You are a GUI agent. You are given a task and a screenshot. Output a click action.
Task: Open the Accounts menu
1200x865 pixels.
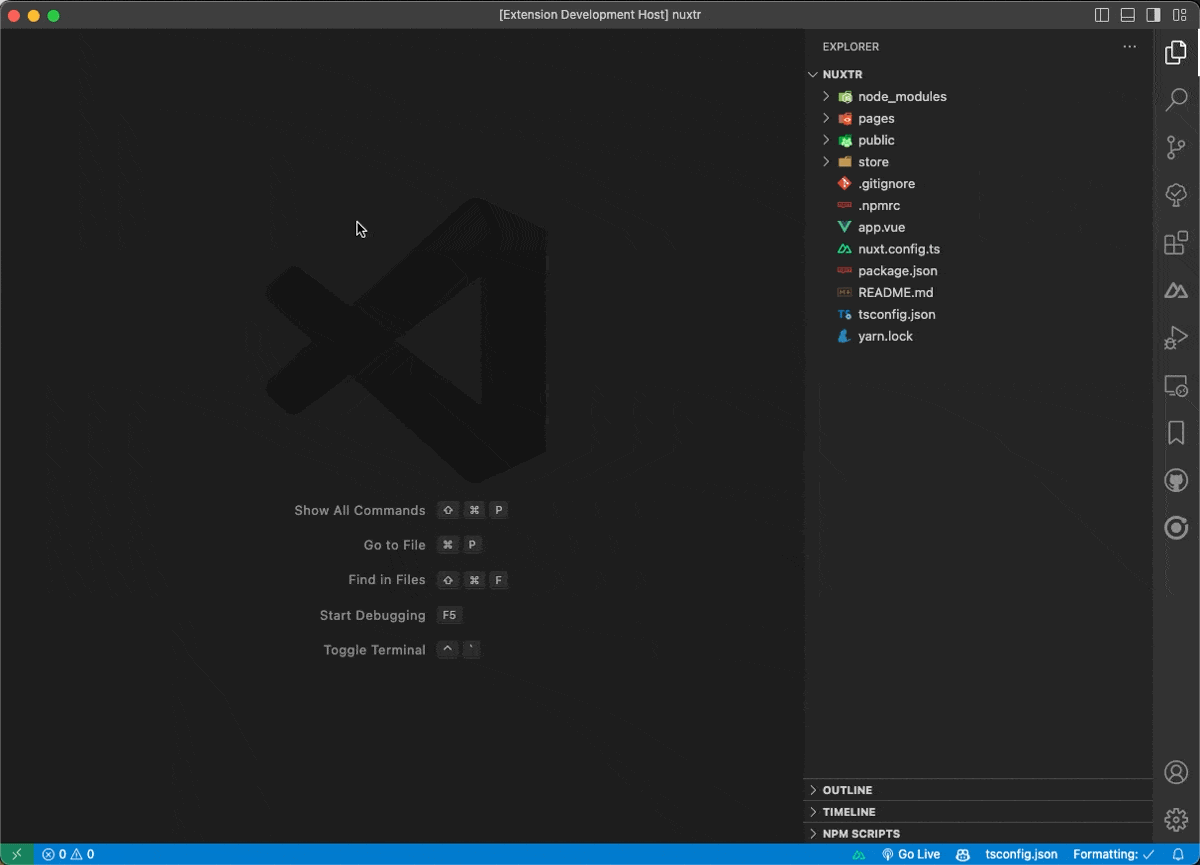(x=1176, y=772)
